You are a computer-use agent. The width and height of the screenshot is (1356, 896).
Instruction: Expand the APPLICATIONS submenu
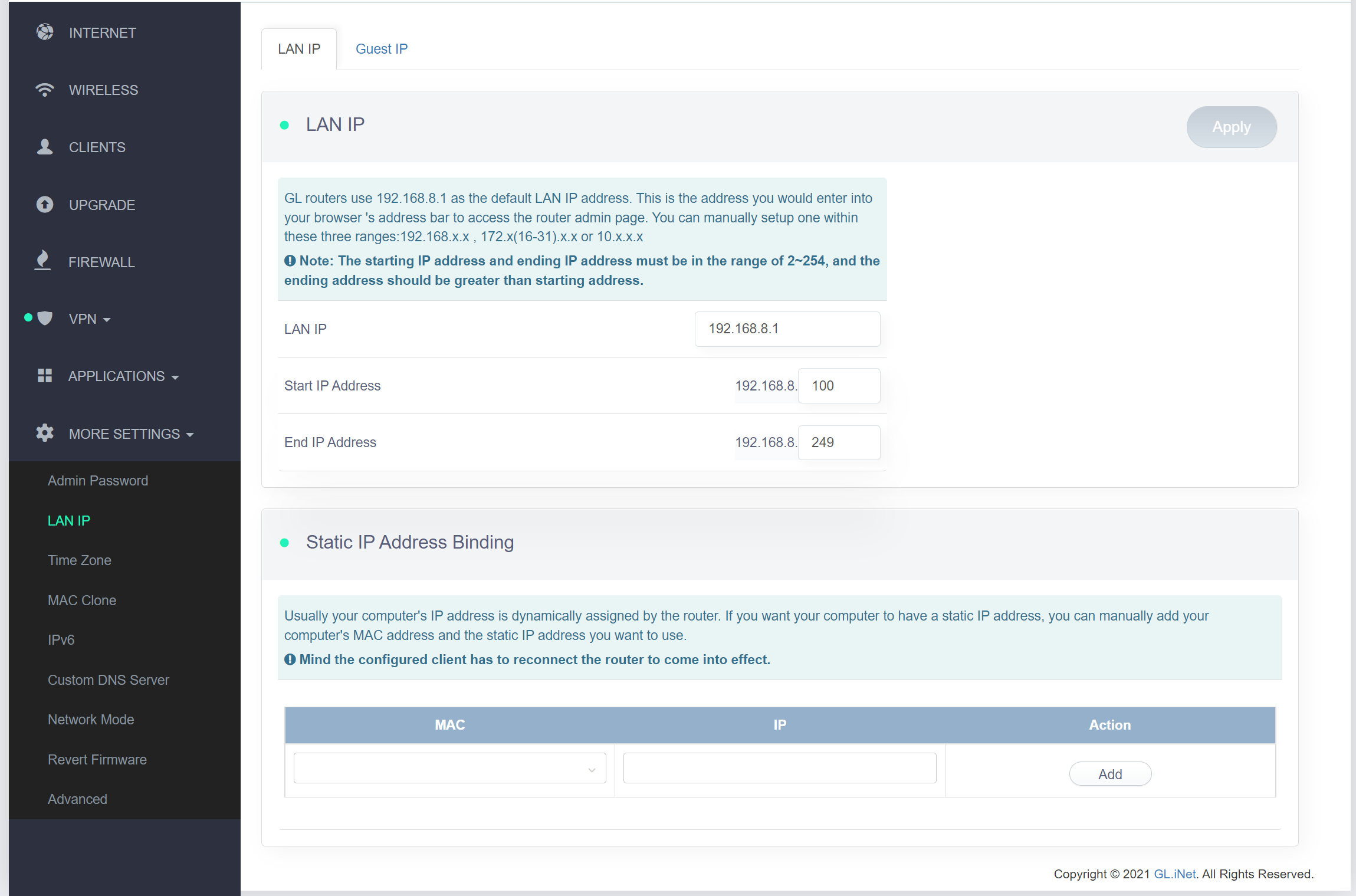pos(124,376)
